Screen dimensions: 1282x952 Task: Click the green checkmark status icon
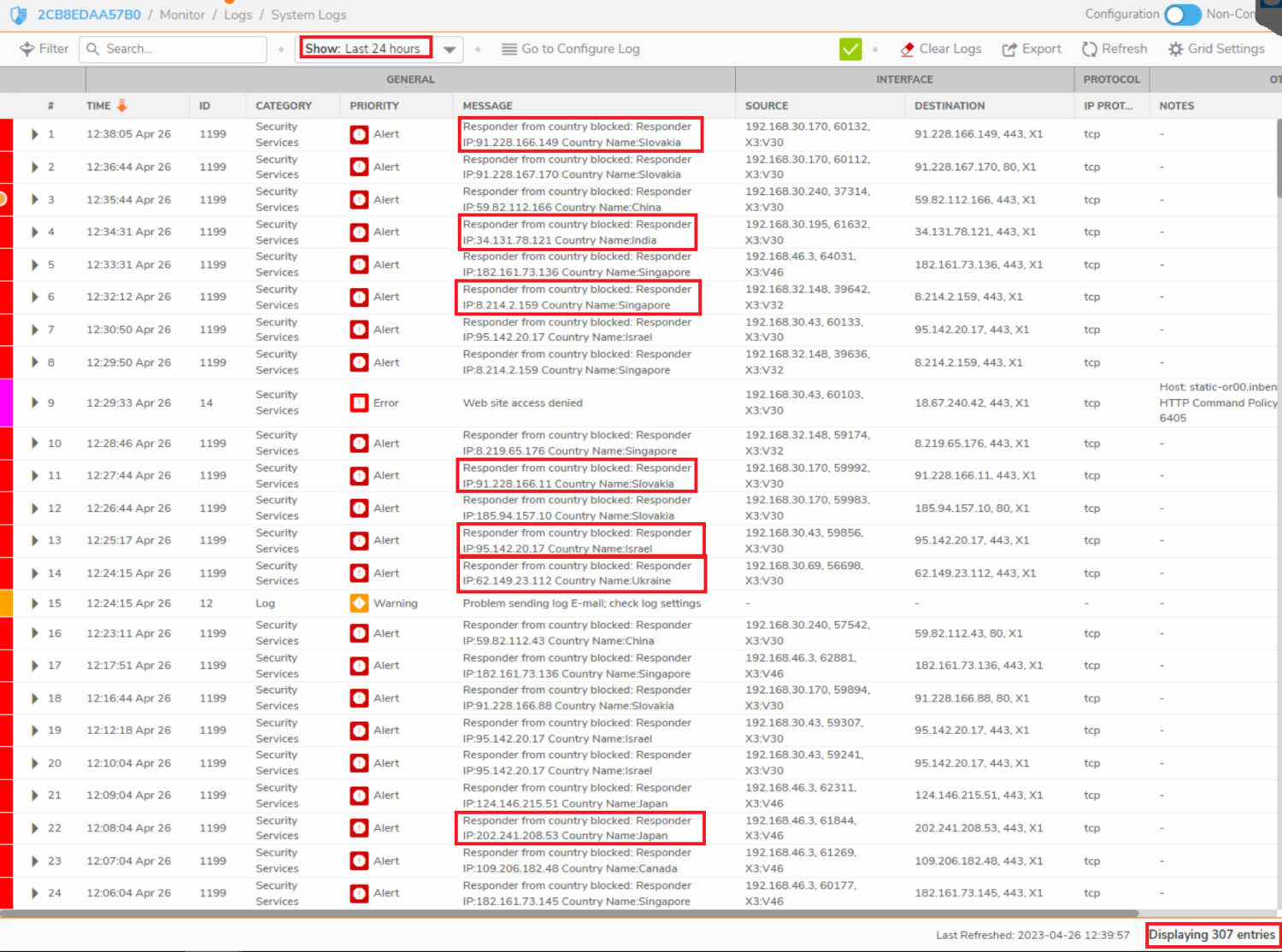tap(850, 50)
